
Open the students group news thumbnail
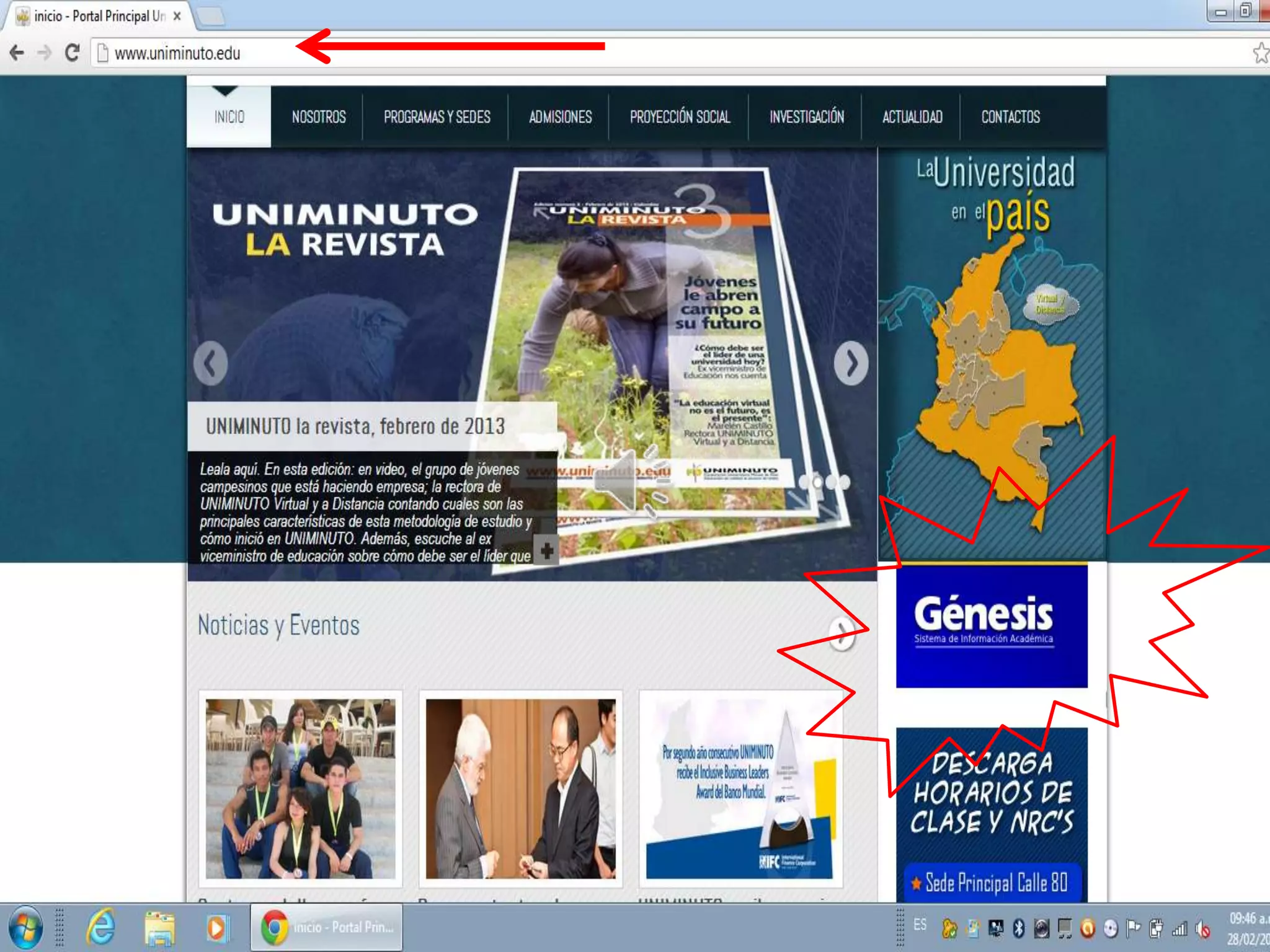[x=300, y=788]
